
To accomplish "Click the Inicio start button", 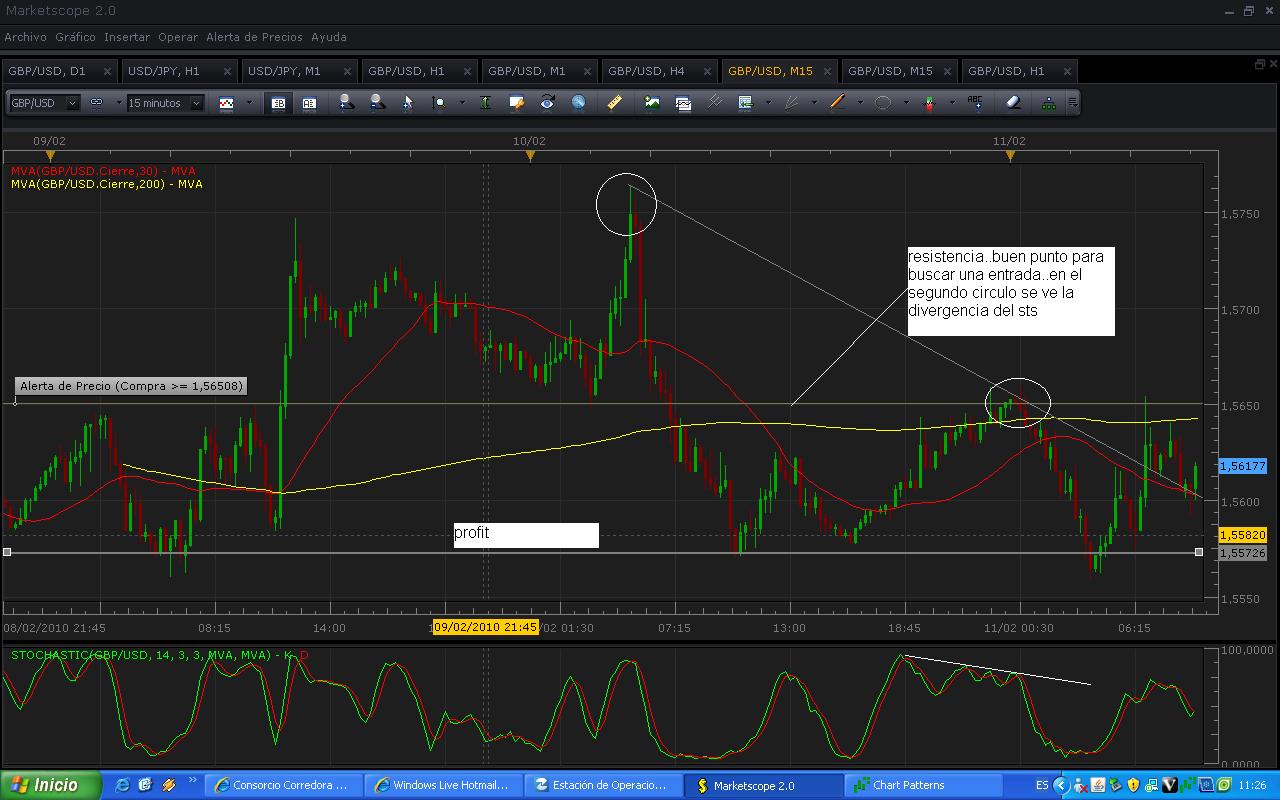I will [52, 785].
